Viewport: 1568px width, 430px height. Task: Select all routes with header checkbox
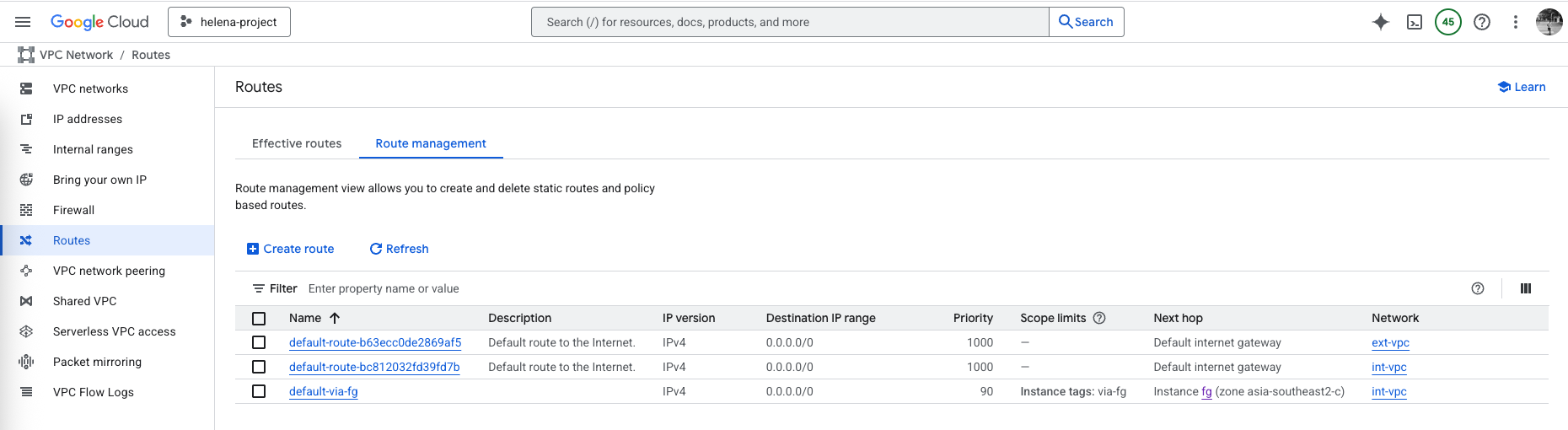[x=259, y=319]
